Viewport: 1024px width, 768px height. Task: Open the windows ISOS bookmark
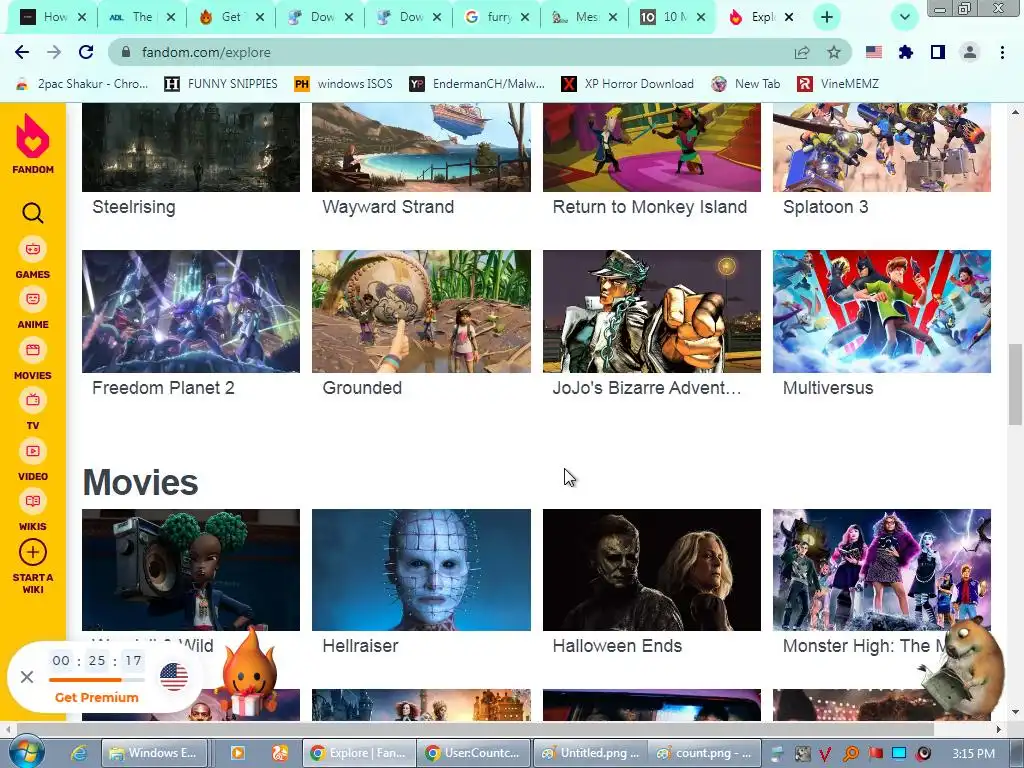pyautogui.click(x=344, y=84)
